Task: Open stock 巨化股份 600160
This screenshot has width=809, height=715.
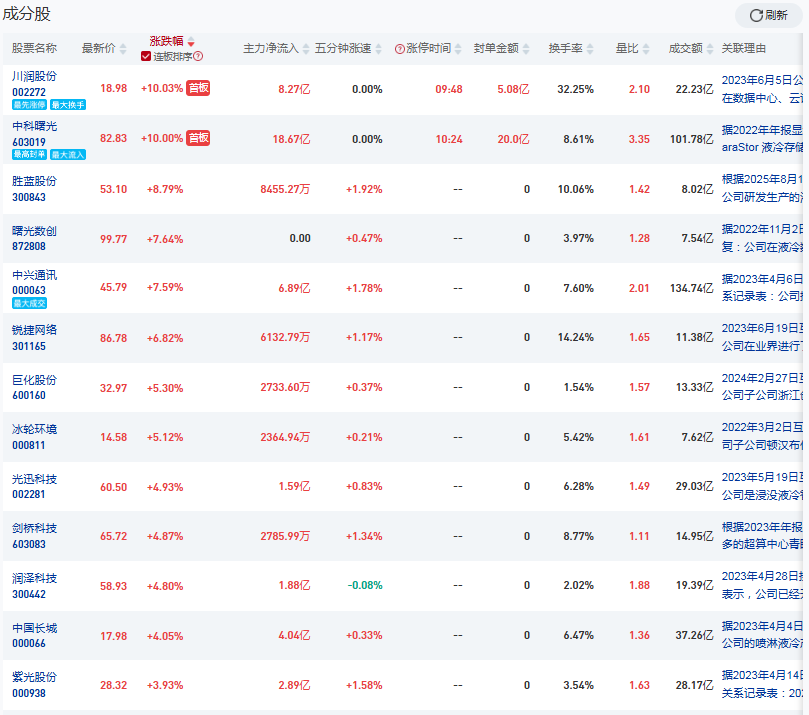Action: pyautogui.click(x=34, y=387)
